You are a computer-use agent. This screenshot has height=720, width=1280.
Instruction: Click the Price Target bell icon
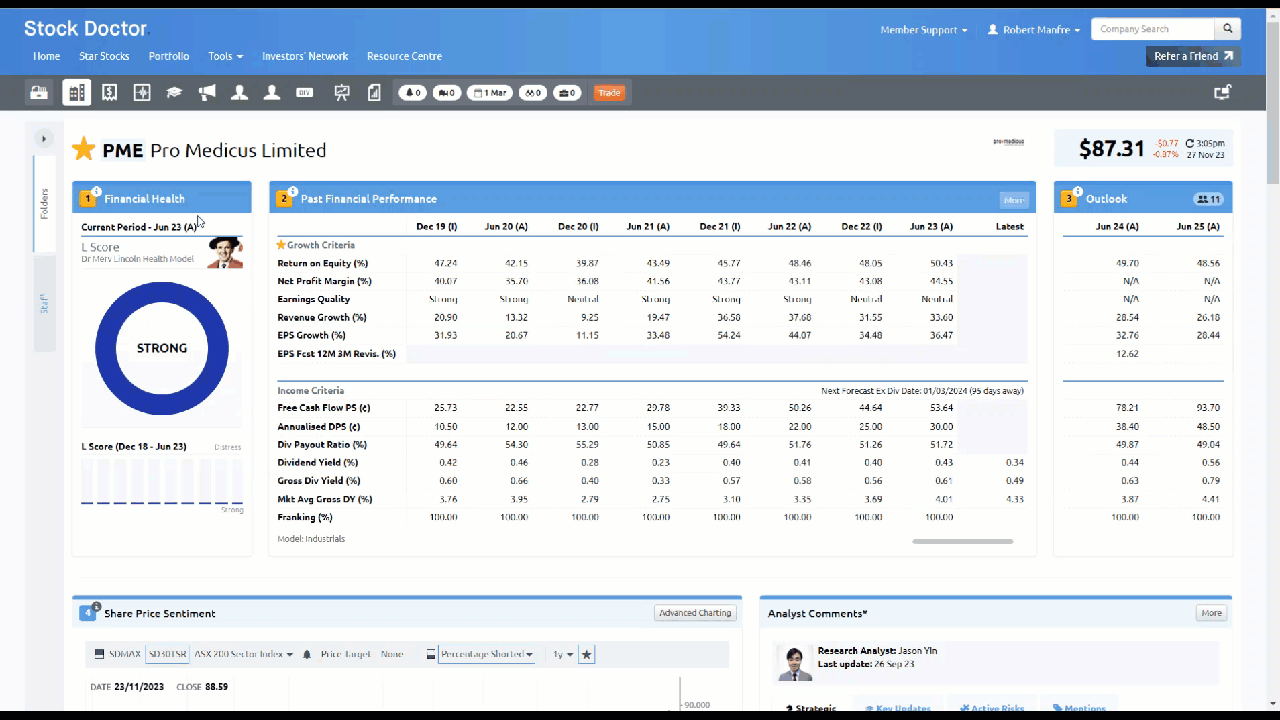(307, 654)
